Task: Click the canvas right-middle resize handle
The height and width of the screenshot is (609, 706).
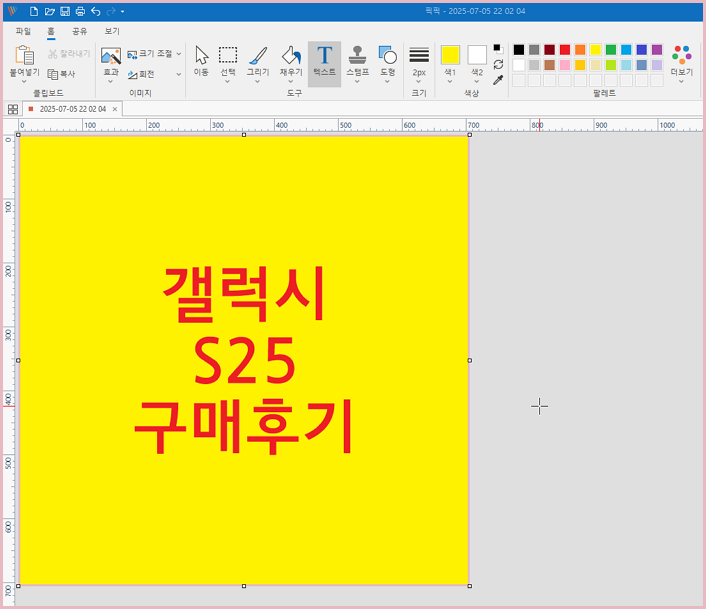Action: (x=470, y=361)
